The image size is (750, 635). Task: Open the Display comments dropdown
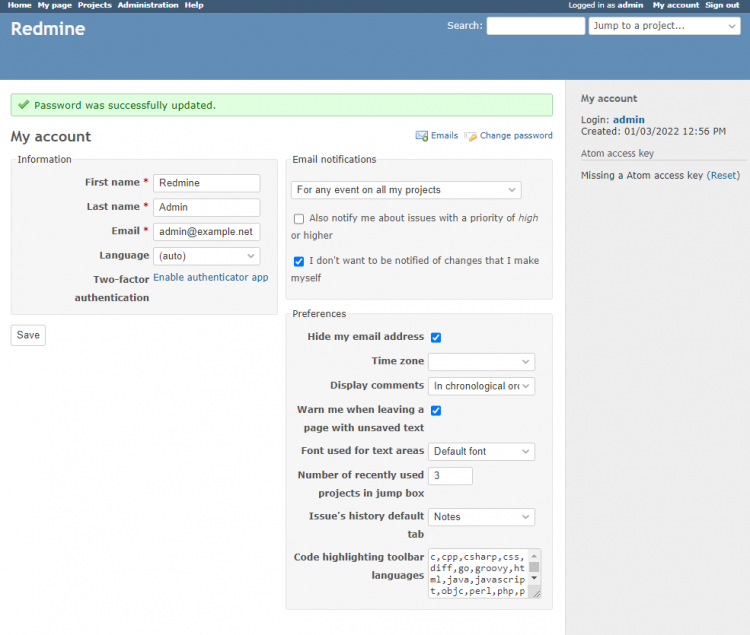coord(481,386)
